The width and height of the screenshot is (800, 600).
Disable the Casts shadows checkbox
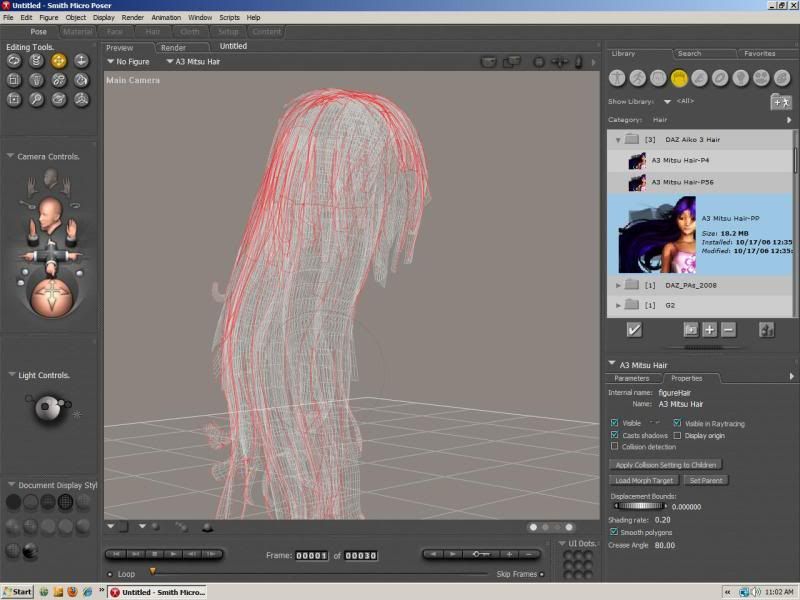(614, 436)
